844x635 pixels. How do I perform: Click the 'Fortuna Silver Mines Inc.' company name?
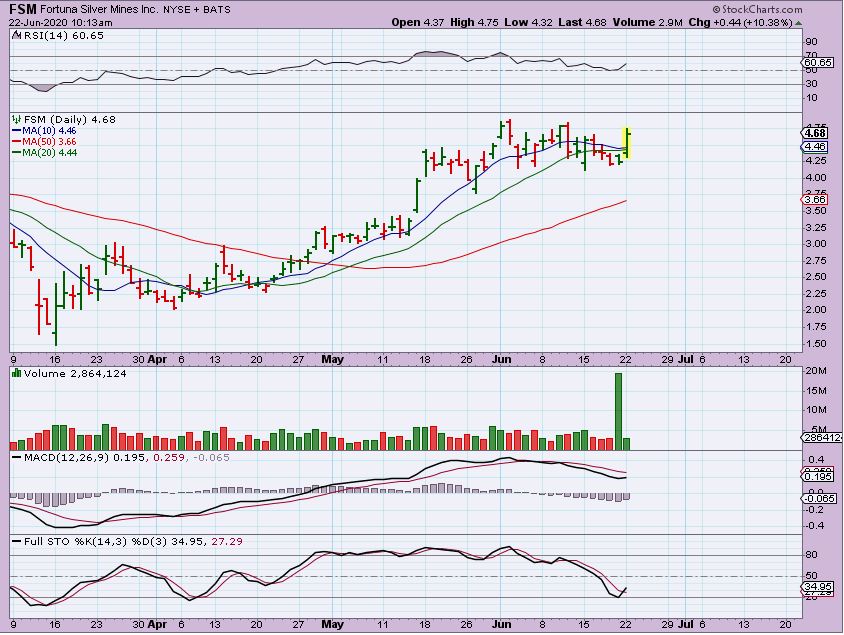100,10
